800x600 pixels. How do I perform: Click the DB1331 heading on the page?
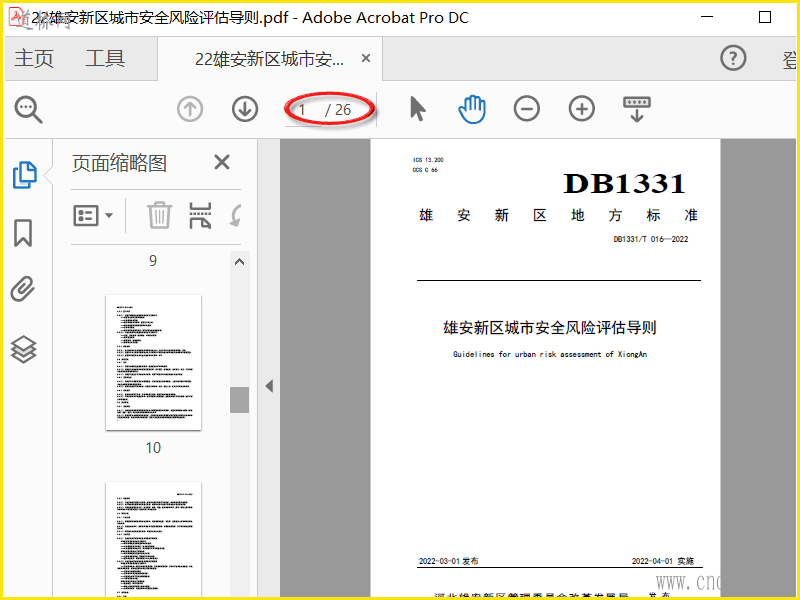(624, 184)
